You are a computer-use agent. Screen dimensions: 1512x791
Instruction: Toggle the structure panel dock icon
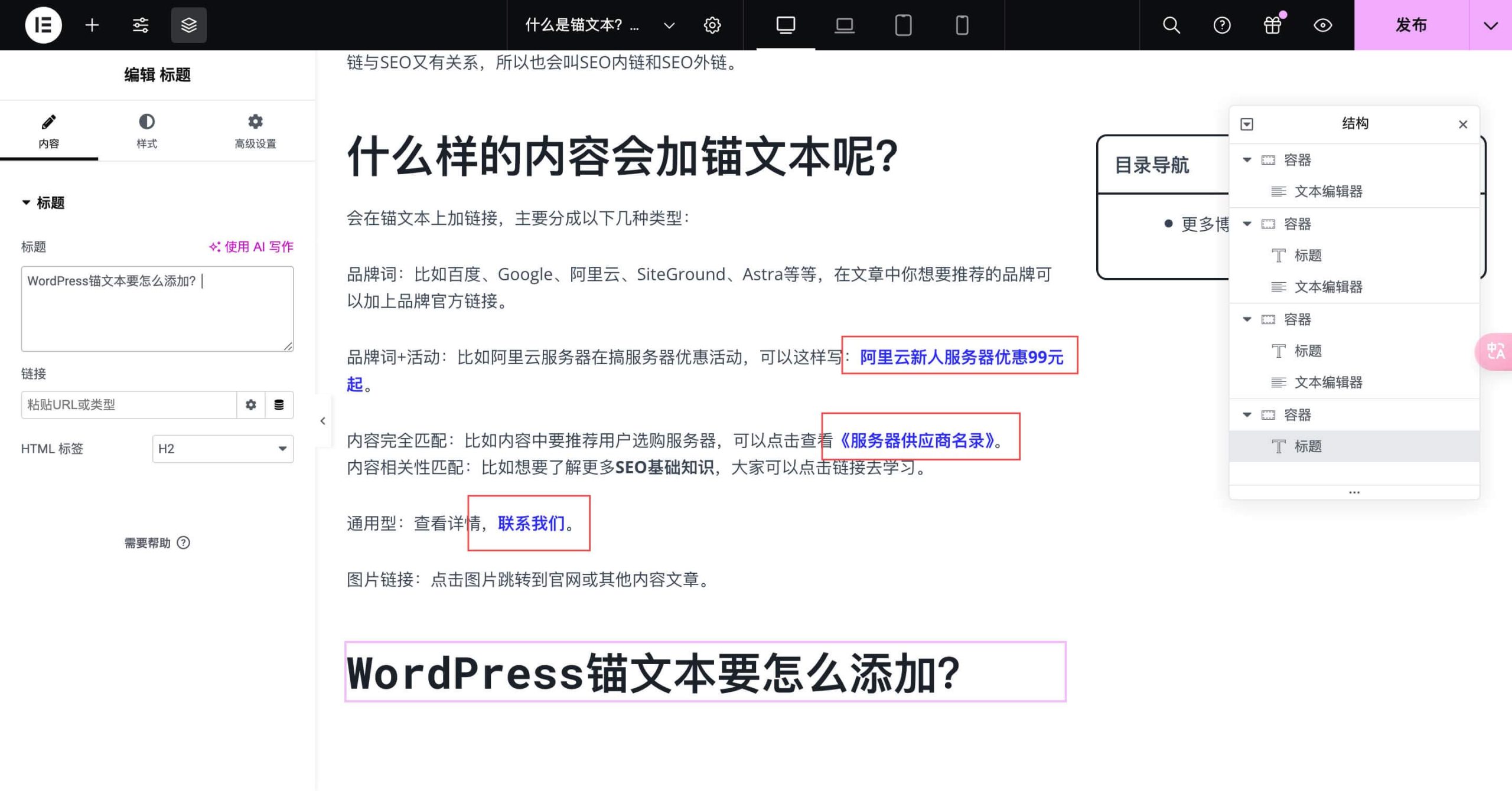click(1247, 124)
